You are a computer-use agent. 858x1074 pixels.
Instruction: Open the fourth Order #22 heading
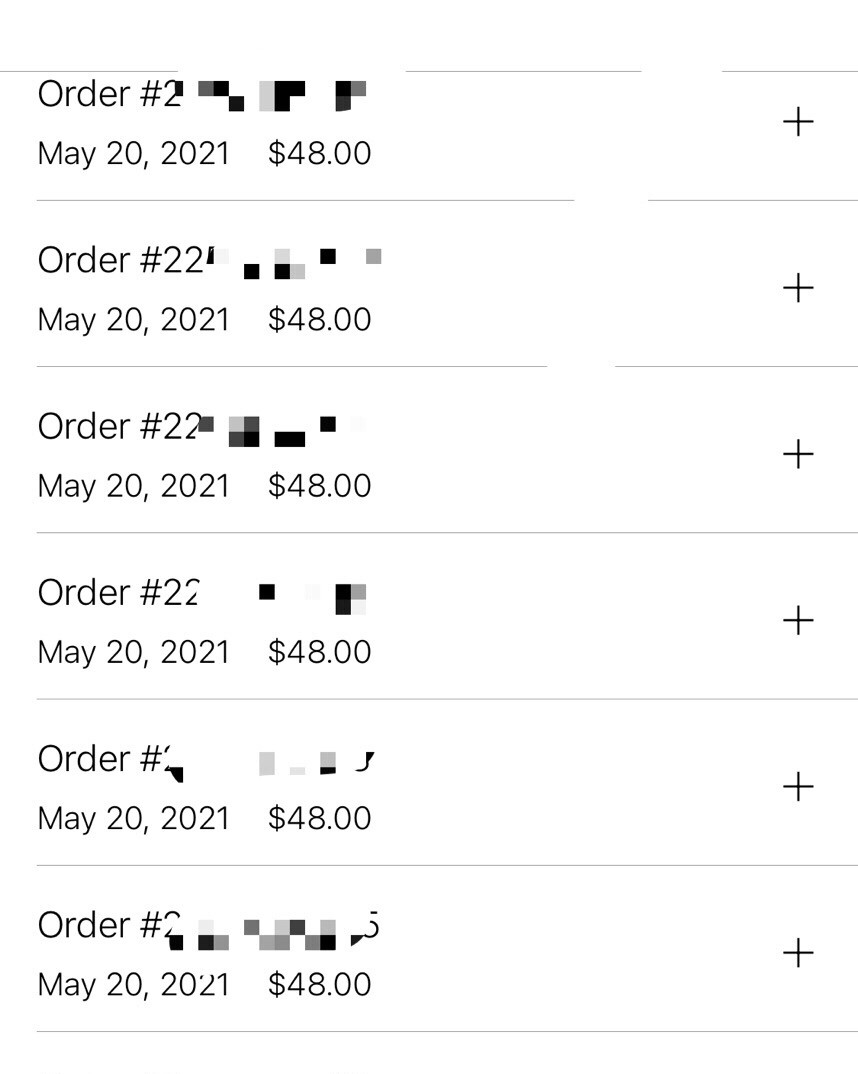pos(202,593)
